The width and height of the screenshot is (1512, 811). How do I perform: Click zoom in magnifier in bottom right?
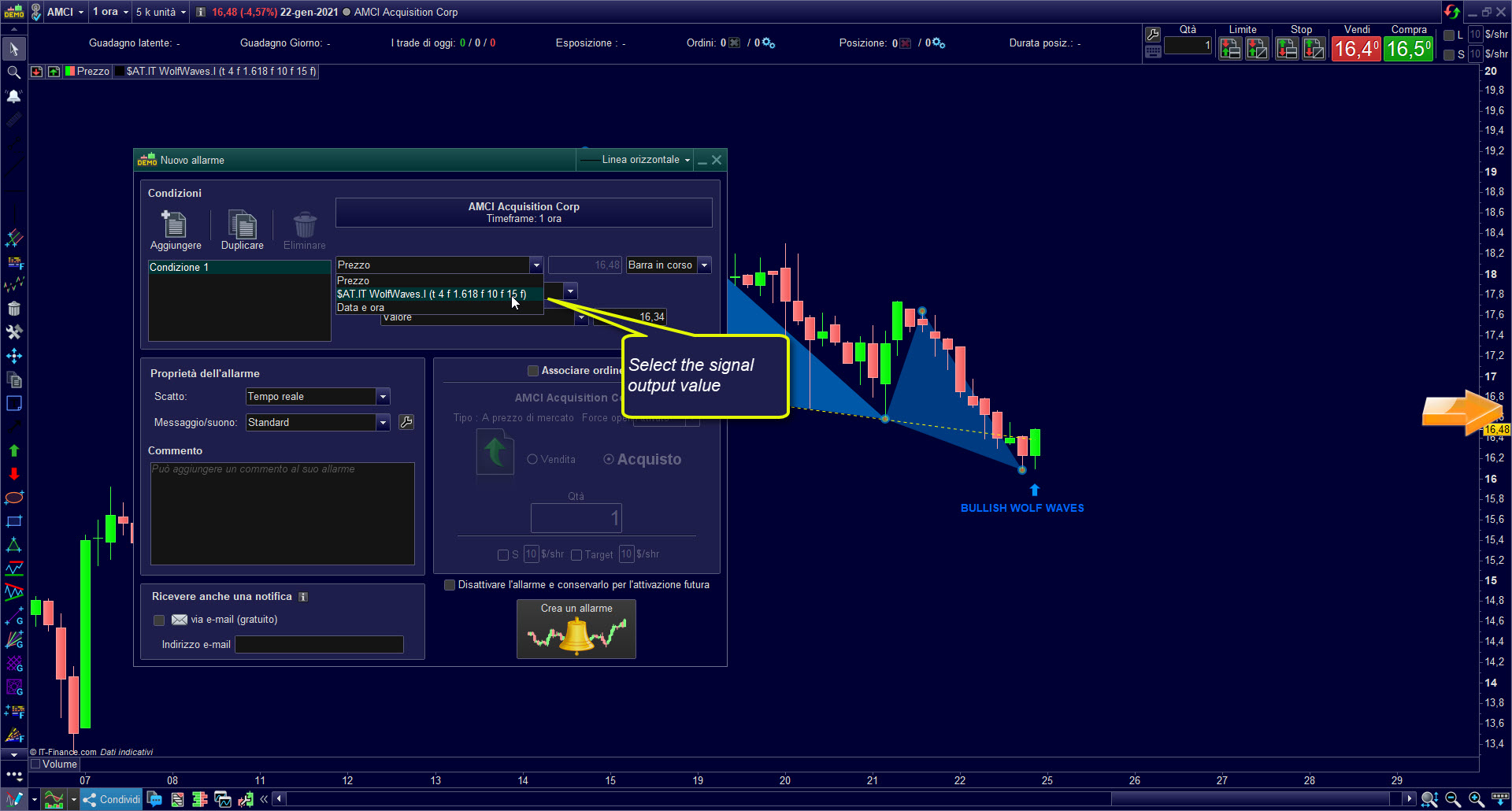coord(1477,799)
